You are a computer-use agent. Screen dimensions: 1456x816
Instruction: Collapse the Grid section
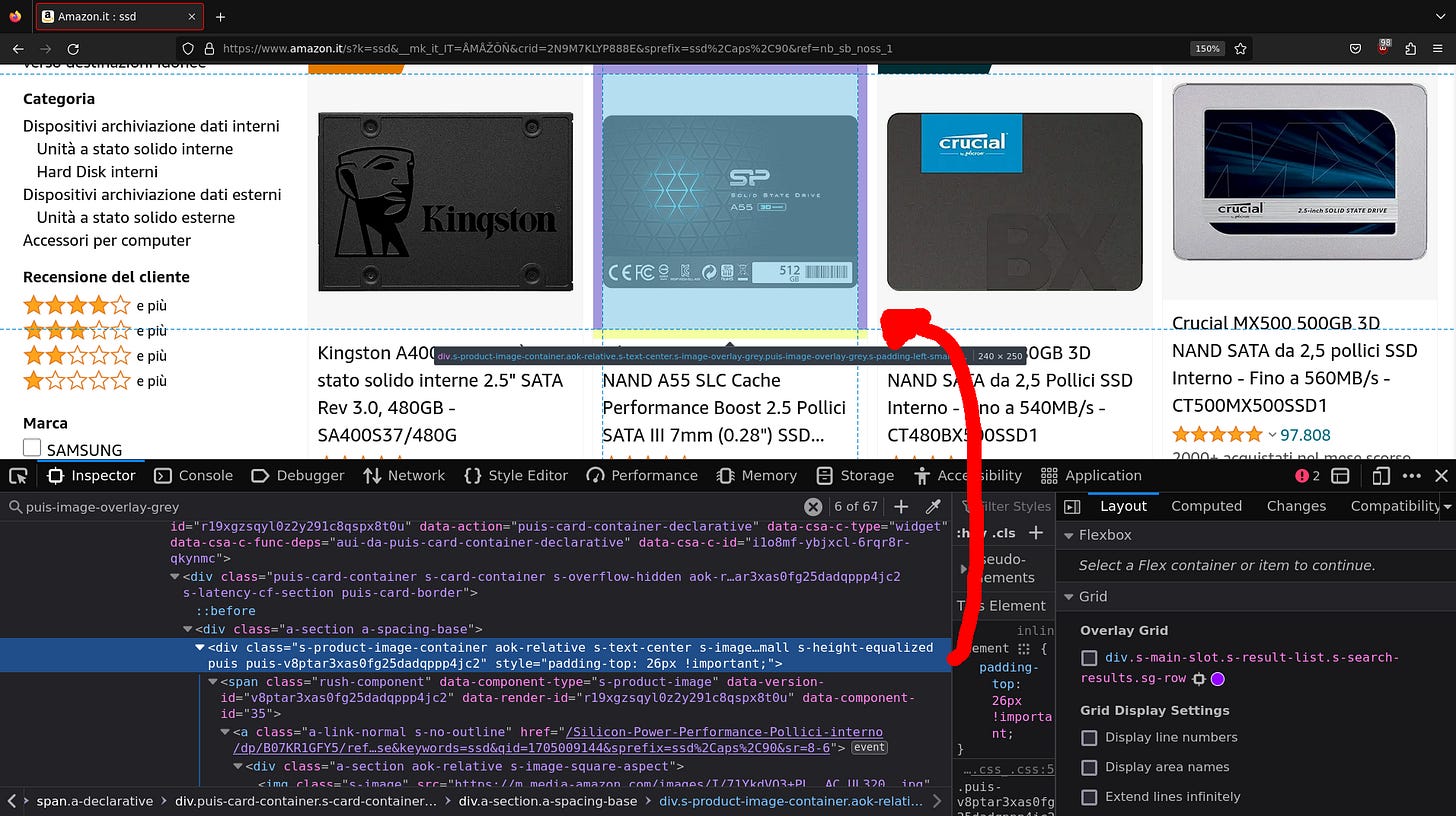tap(1072, 596)
